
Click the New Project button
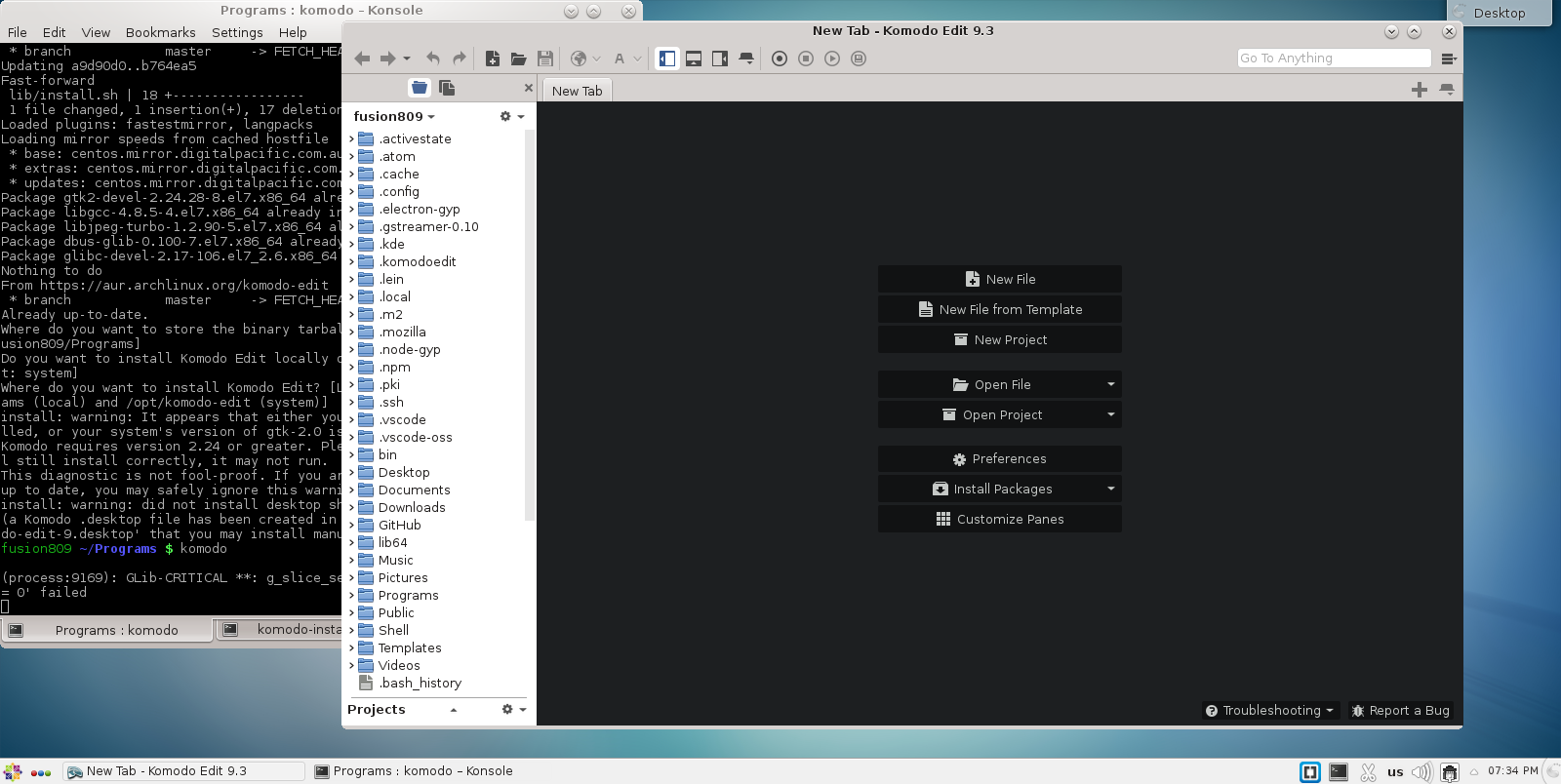click(x=1000, y=339)
